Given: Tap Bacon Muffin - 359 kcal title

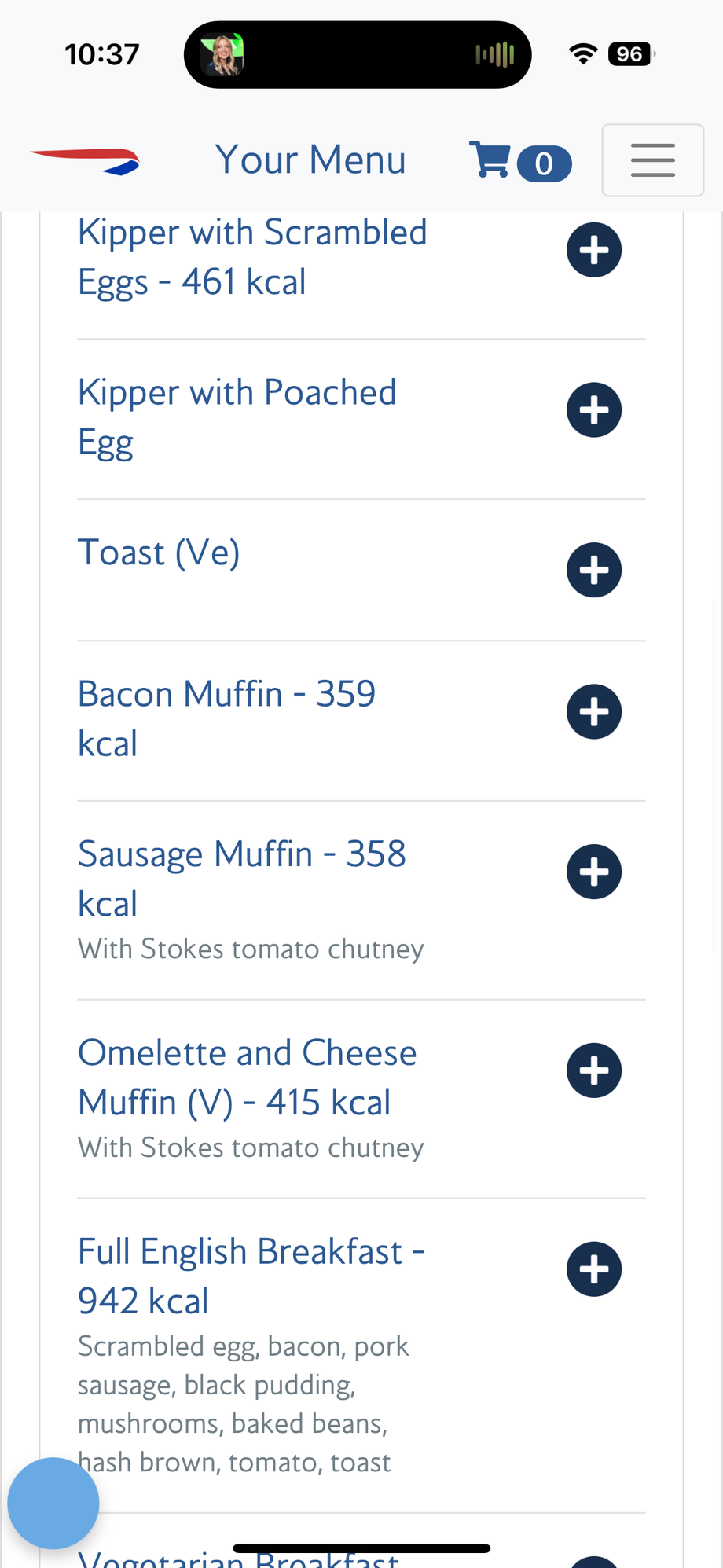Looking at the screenshot, I should tap(226, 718).
